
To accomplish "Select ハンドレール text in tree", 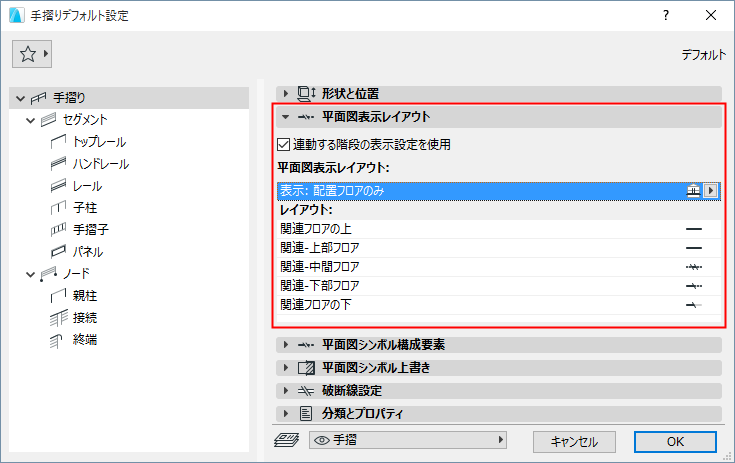I will pyautogui.click(x=101, y=164).
